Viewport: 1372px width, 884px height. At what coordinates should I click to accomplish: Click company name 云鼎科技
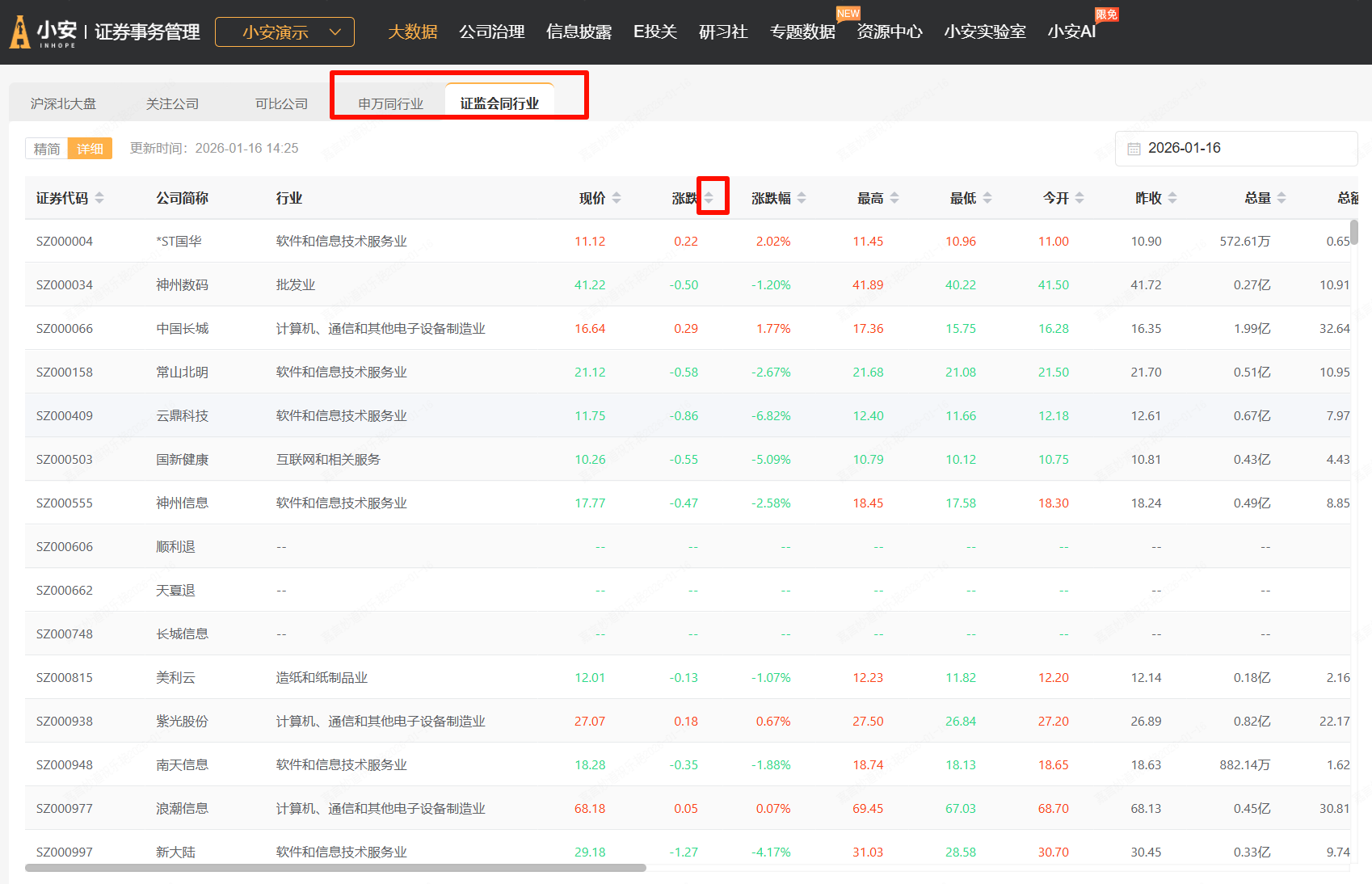point(182,415)
